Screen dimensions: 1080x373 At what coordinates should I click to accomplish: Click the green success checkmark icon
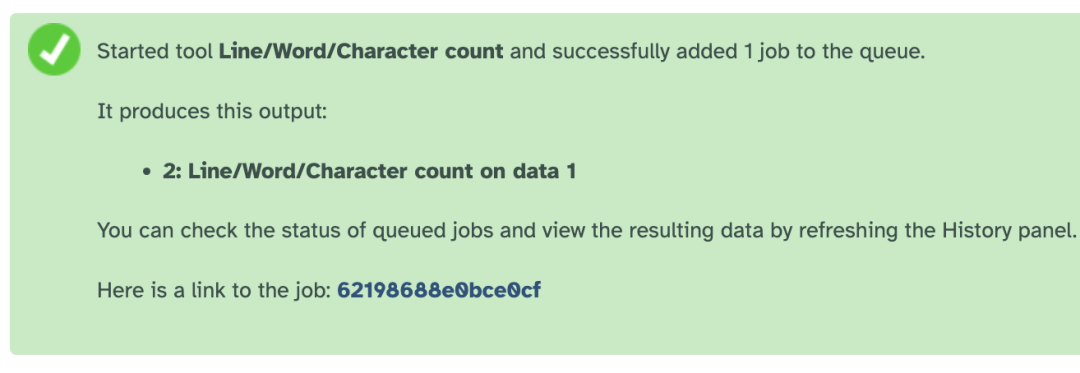[54, 50]
